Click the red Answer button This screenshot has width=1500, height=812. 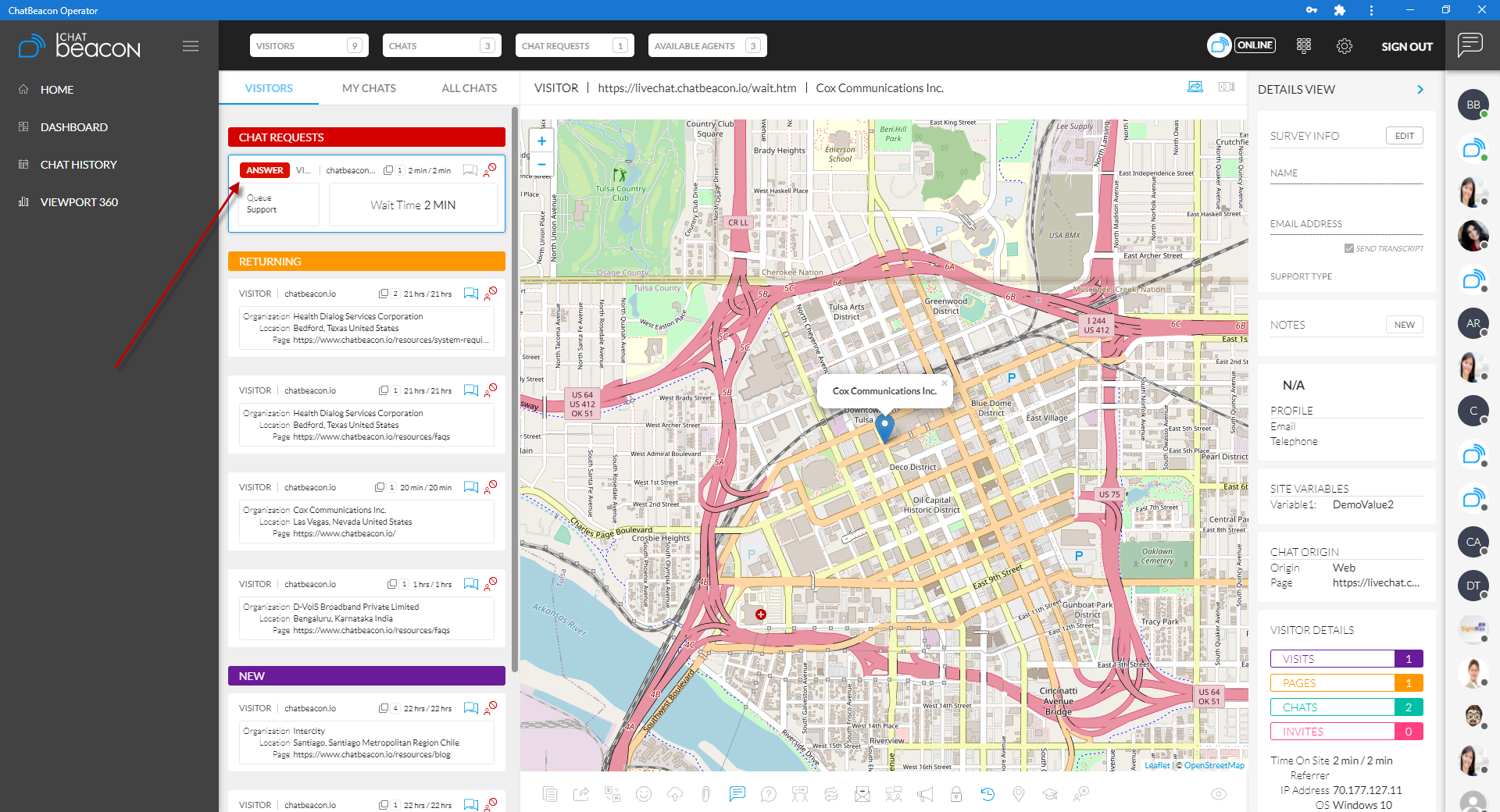click(x=265, y=170)
